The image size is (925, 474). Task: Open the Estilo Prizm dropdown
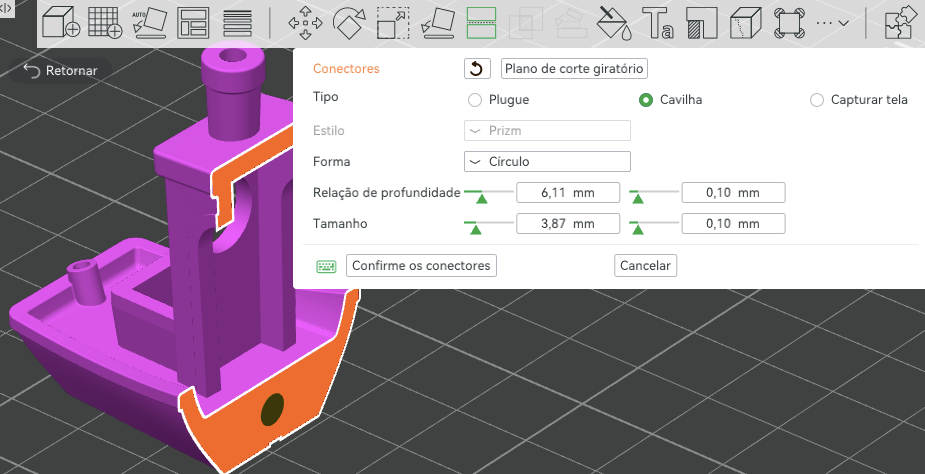tap(547, 130)
